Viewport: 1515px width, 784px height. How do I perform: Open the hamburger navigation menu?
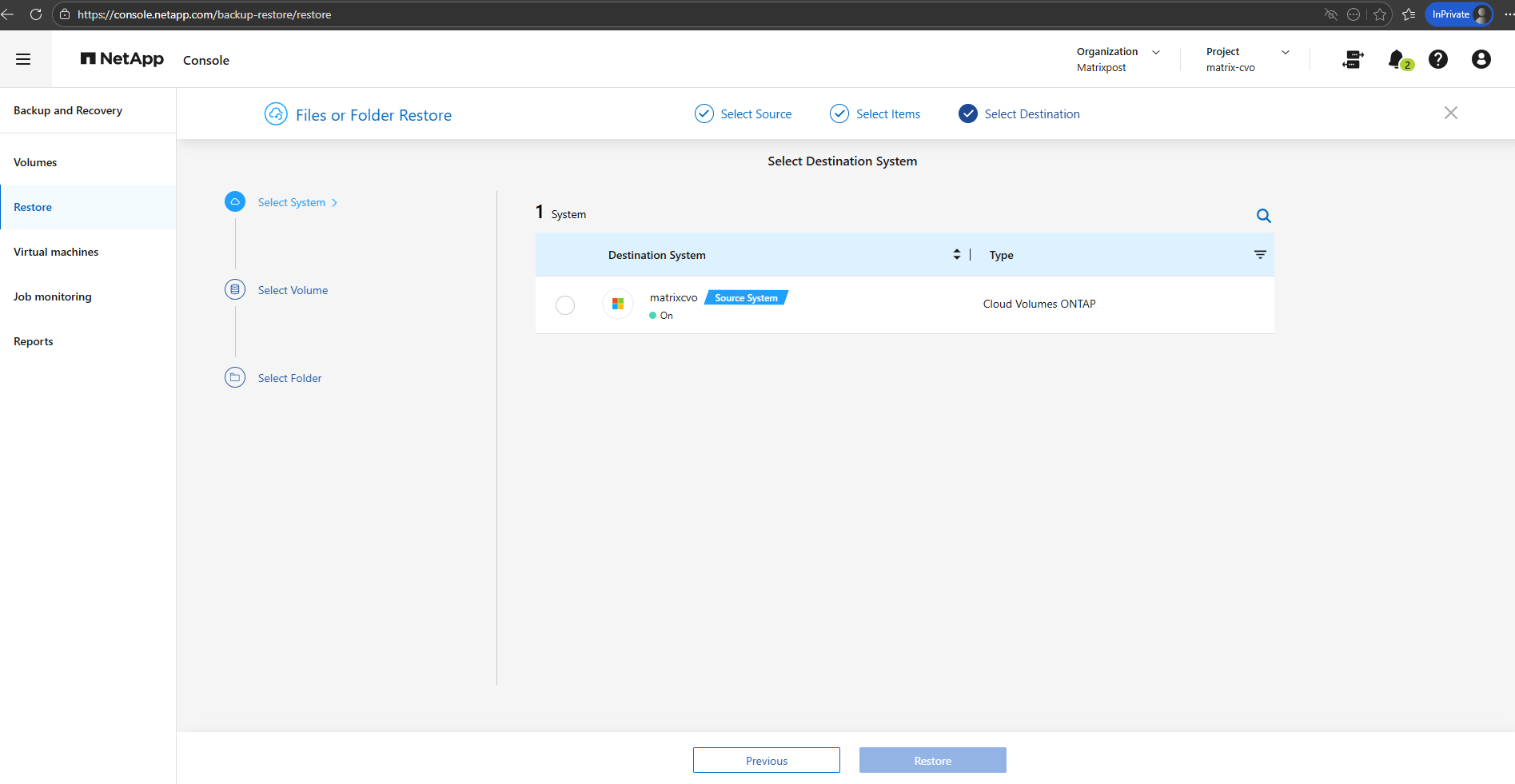(23, 59)
